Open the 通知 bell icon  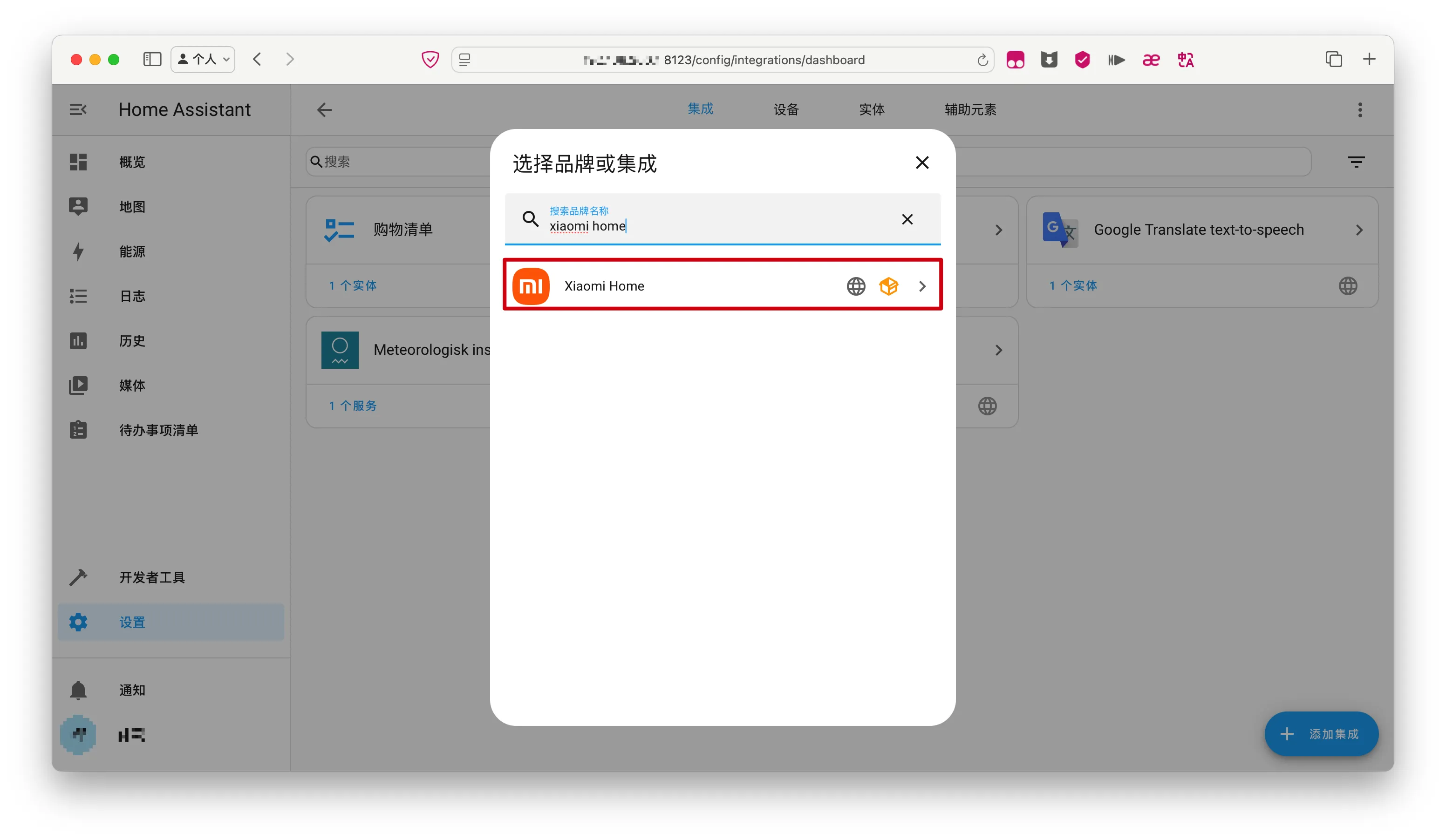tap(78, 691)
